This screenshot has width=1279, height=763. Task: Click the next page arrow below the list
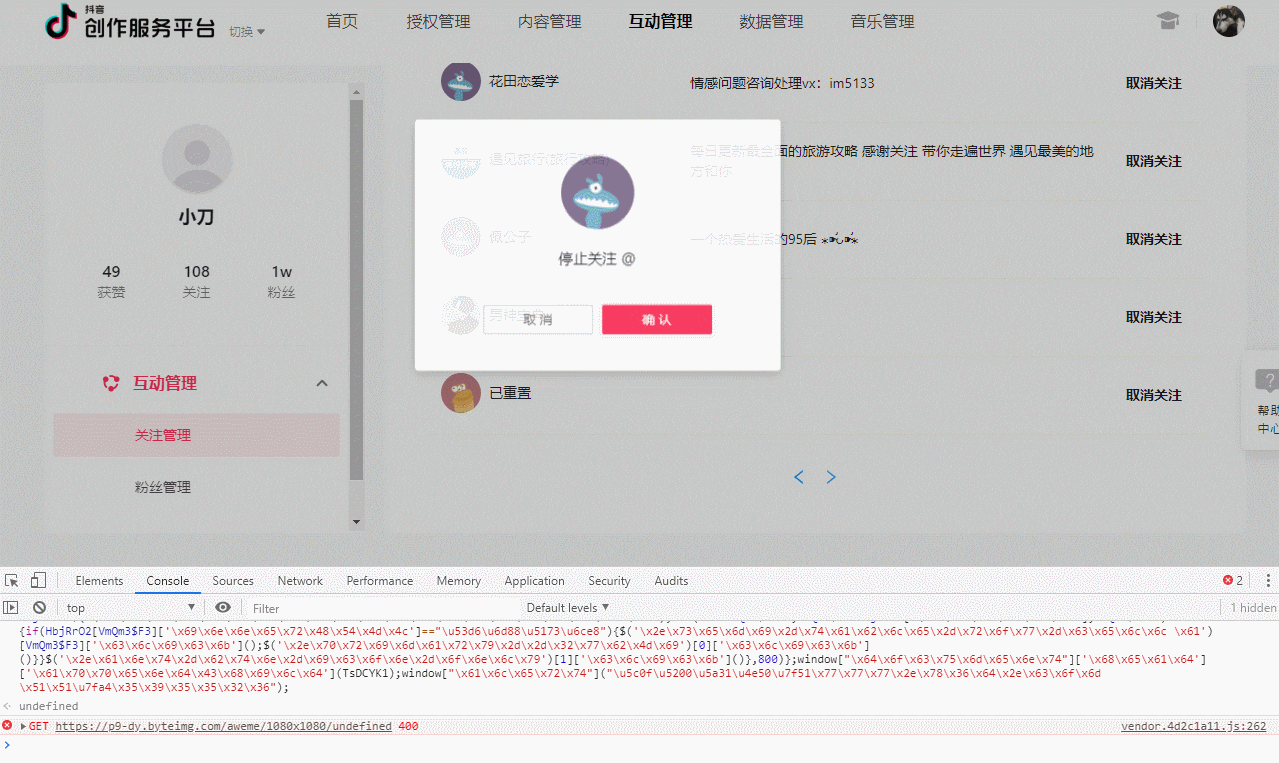[x=831, y=477]
